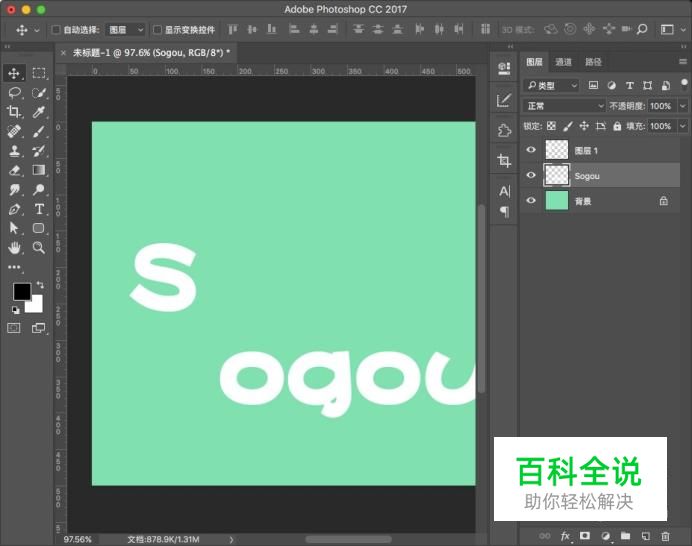
Task: Reset default foreground and background colors
Action: coord(15,310)
